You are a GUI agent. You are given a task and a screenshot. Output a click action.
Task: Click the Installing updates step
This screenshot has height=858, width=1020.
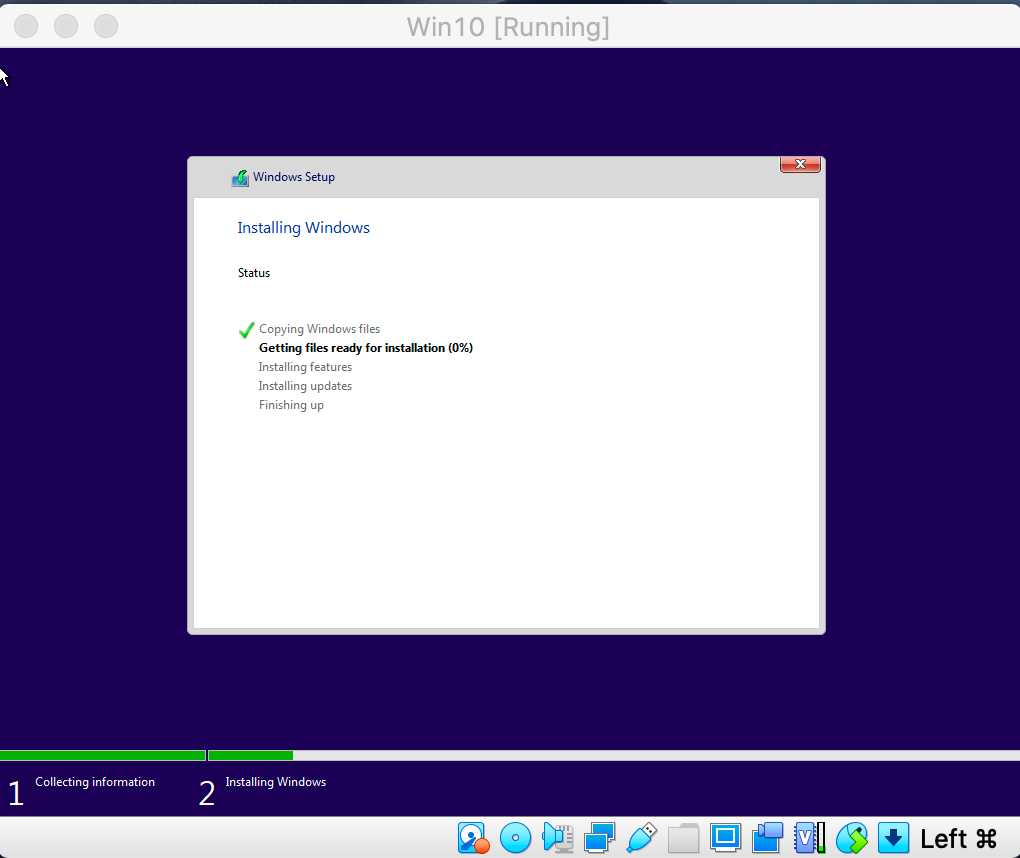click(x=305, y=386)
